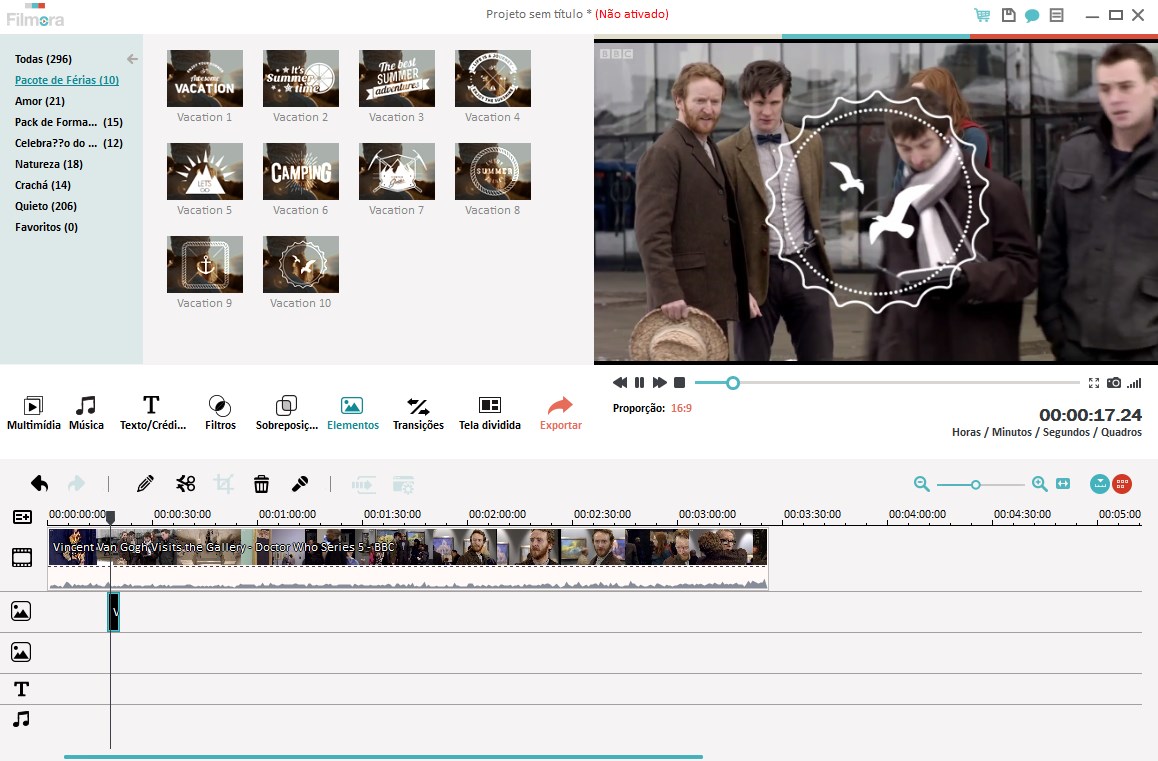The height and width of the screenshot is (761, 1158).
Task: Pause the preview playback
Action: (x=640, y=383)
